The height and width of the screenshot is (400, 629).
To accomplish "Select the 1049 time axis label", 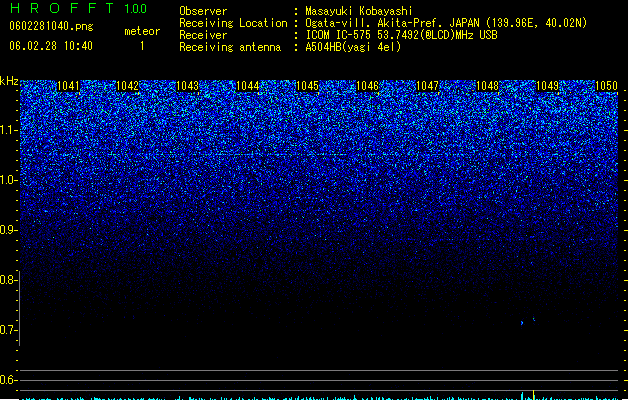I will click(x=547, y=86).
